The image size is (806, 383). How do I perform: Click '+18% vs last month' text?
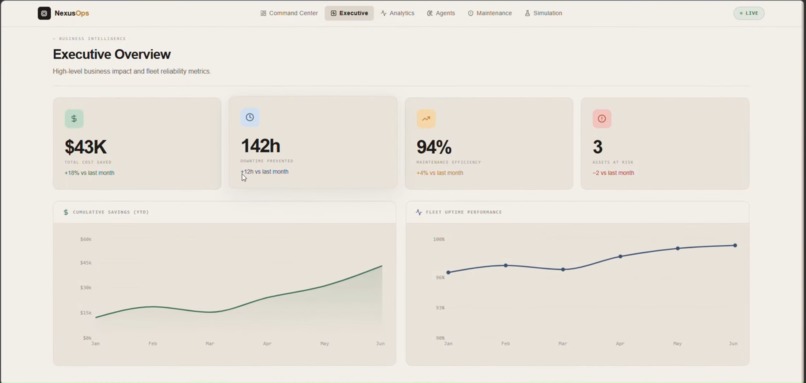tap(89, 173)
